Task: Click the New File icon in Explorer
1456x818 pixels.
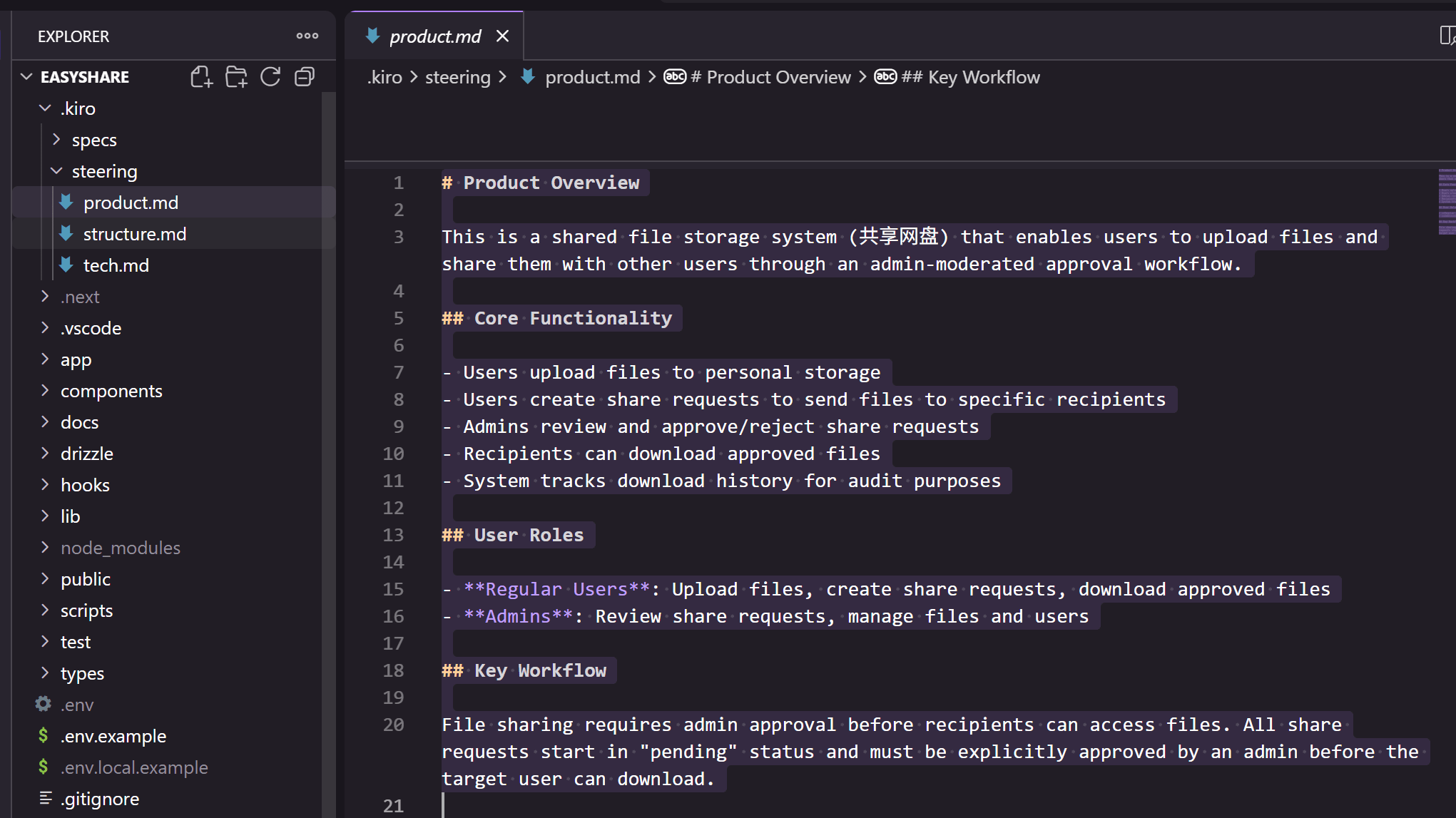Action: click(201, 77)
